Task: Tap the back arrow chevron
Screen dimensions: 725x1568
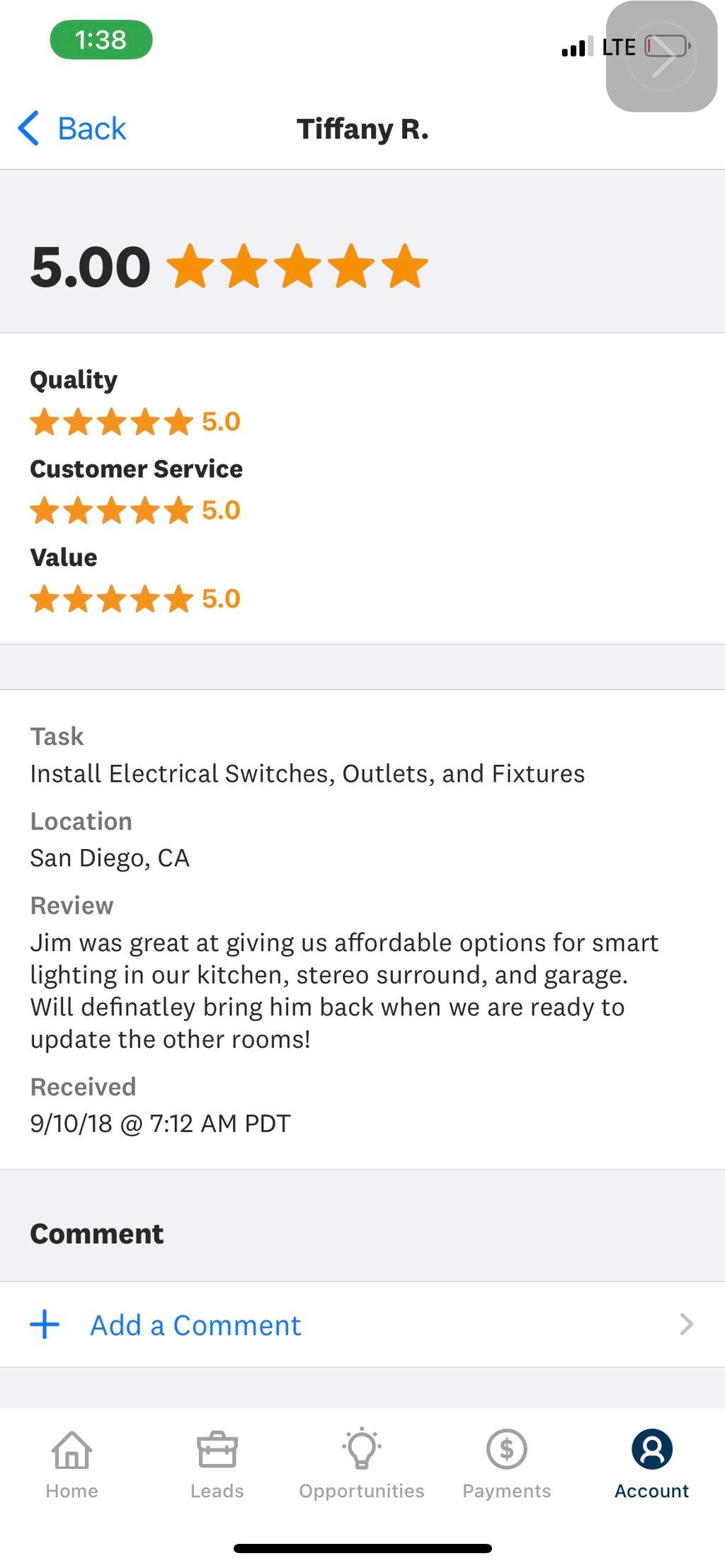Action: click(28, 129)
